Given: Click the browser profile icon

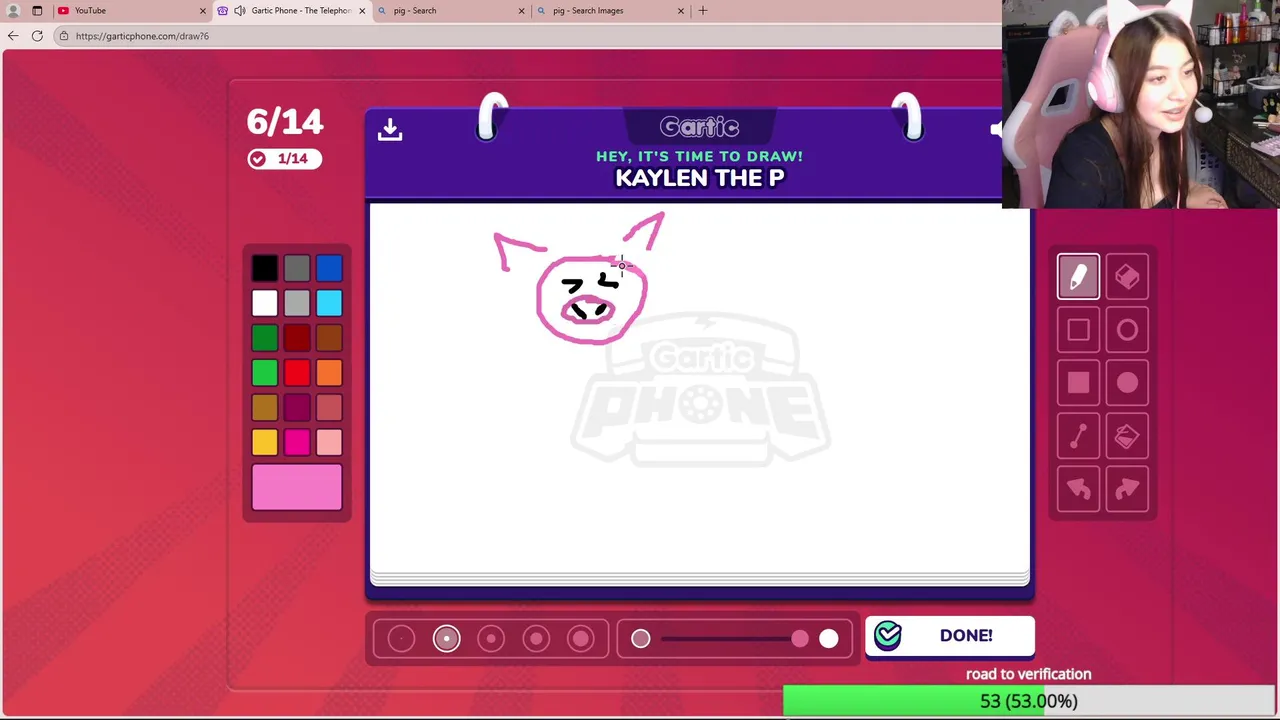Looking at the screenshot, I should (x=13, y=11).
